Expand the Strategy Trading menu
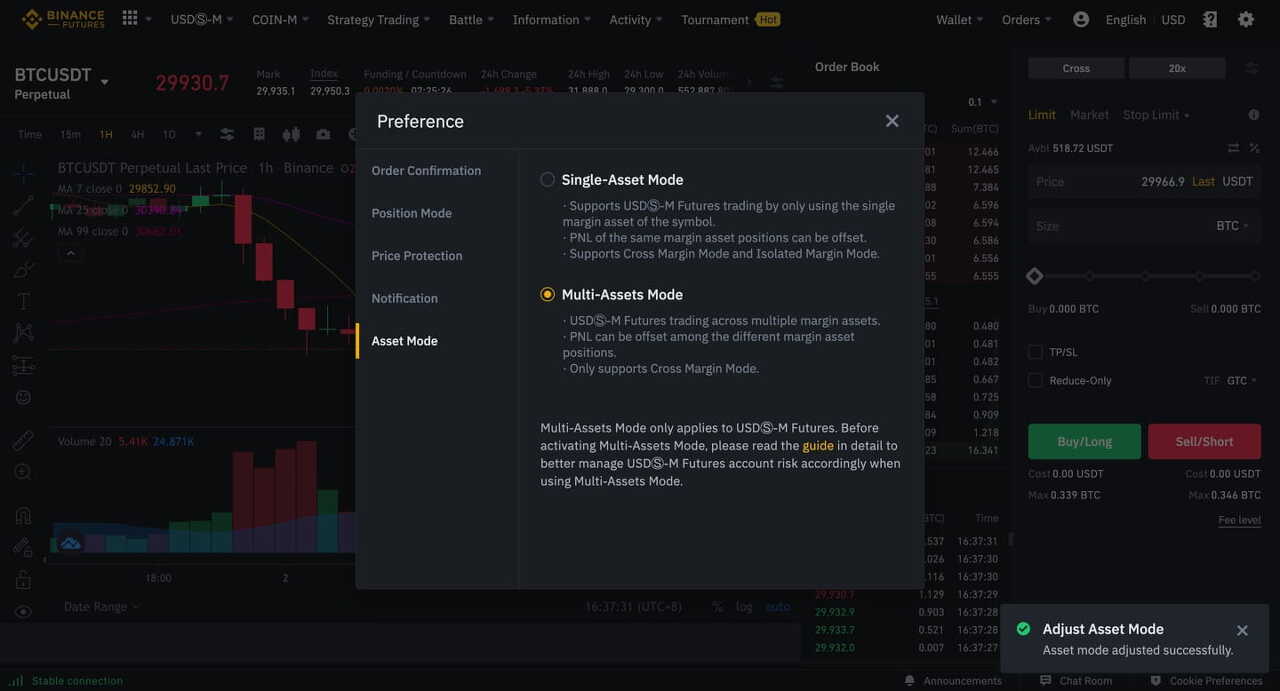The width and height of the screenshot is (1280, 691). pos(378,19)
